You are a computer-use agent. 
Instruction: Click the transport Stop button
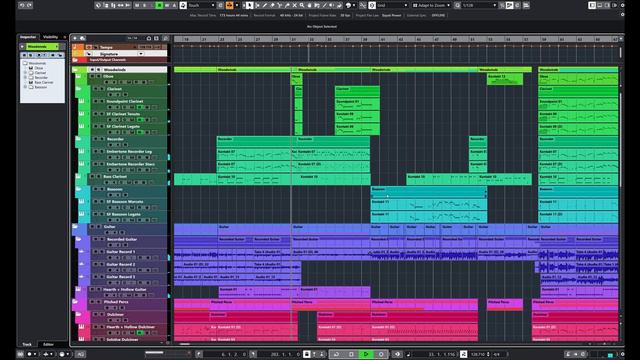tap(351, 354)
